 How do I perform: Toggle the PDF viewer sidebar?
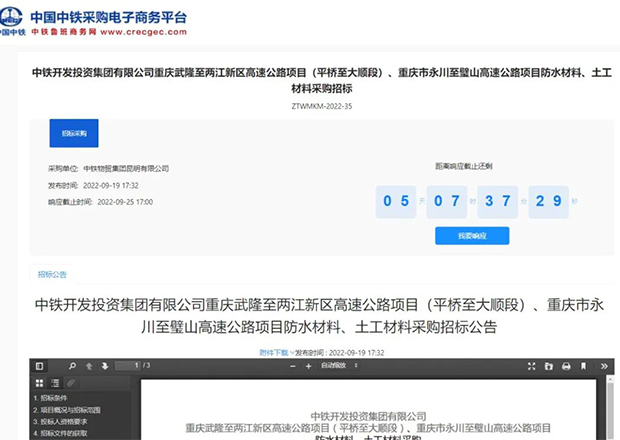pos(40,366)
